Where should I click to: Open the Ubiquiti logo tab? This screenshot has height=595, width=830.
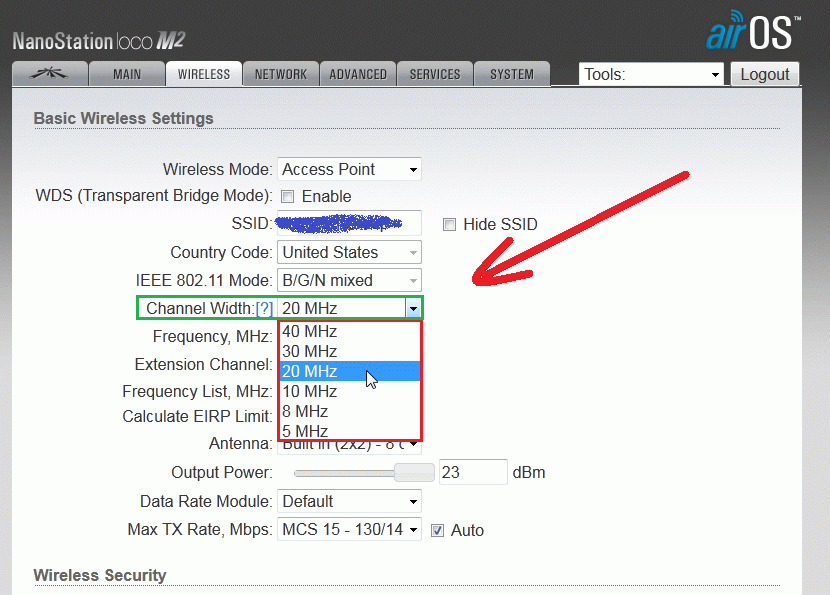pyautogui.click(x=50, y=74)
